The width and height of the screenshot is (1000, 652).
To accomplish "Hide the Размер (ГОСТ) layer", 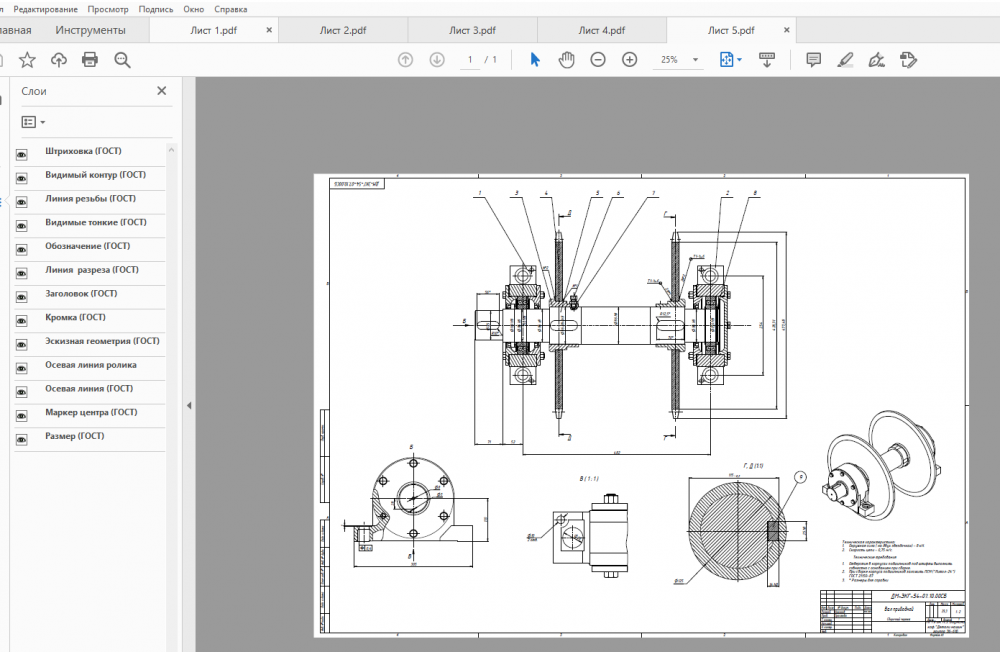I will coord(21,439).
